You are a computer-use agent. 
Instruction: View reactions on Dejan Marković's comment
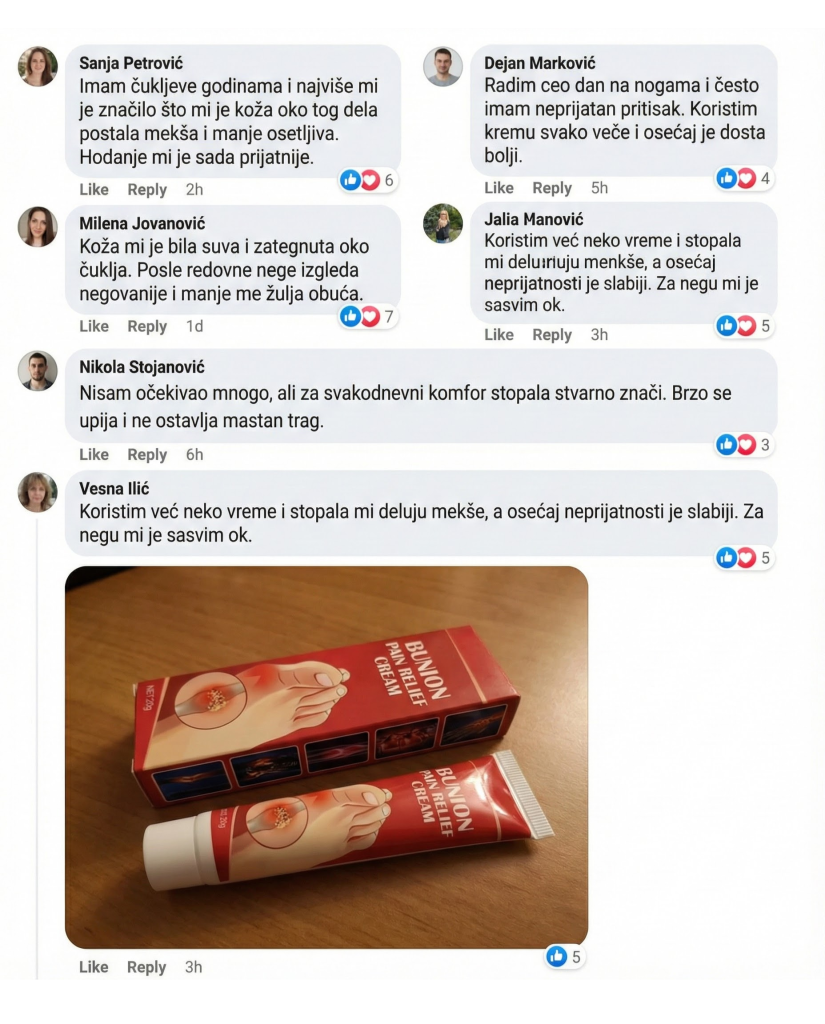point(744,178)
